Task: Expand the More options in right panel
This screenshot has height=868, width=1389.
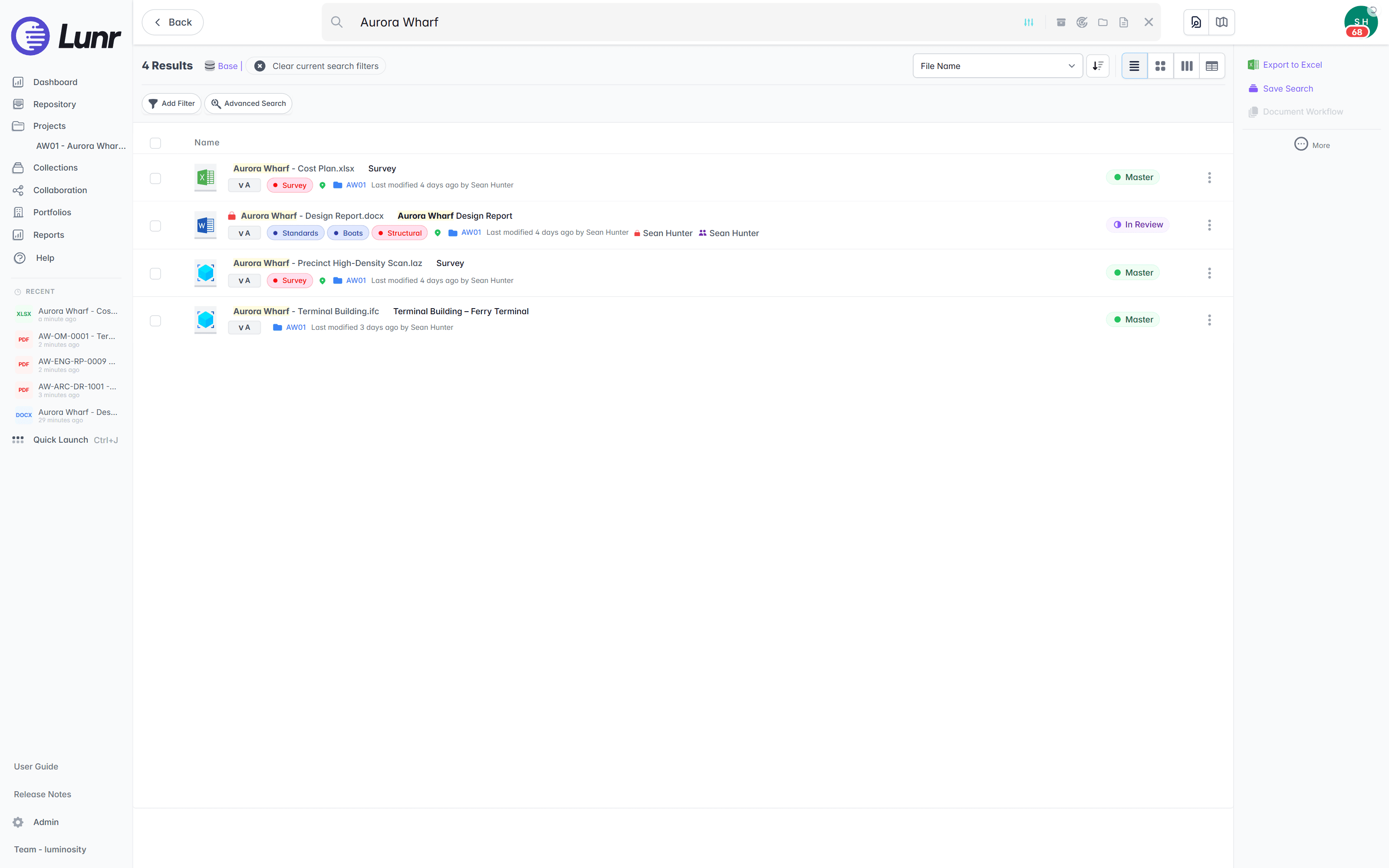Action: click(x=1312, y=145)
